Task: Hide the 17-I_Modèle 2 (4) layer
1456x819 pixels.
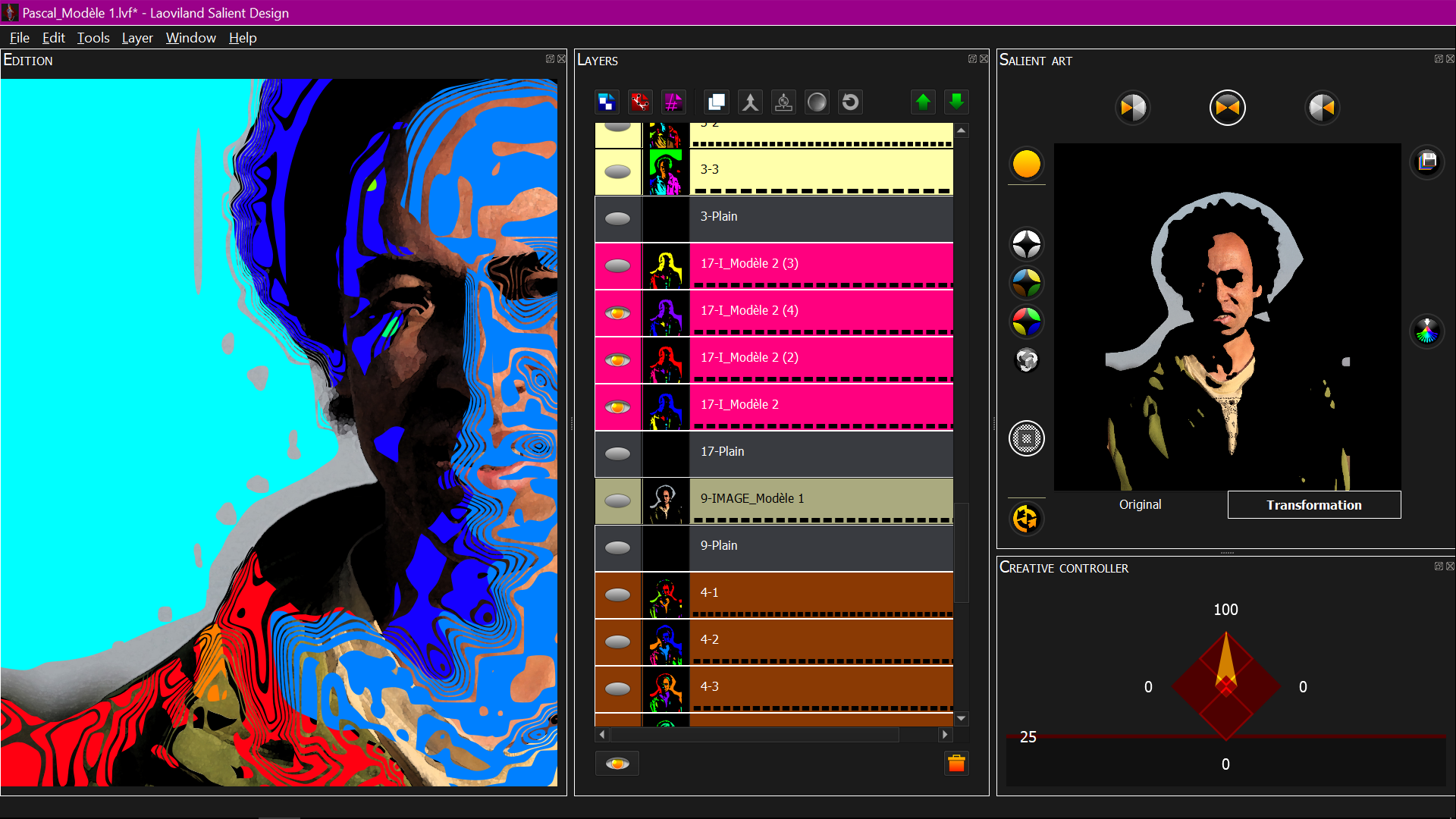Action: point(618,312)
